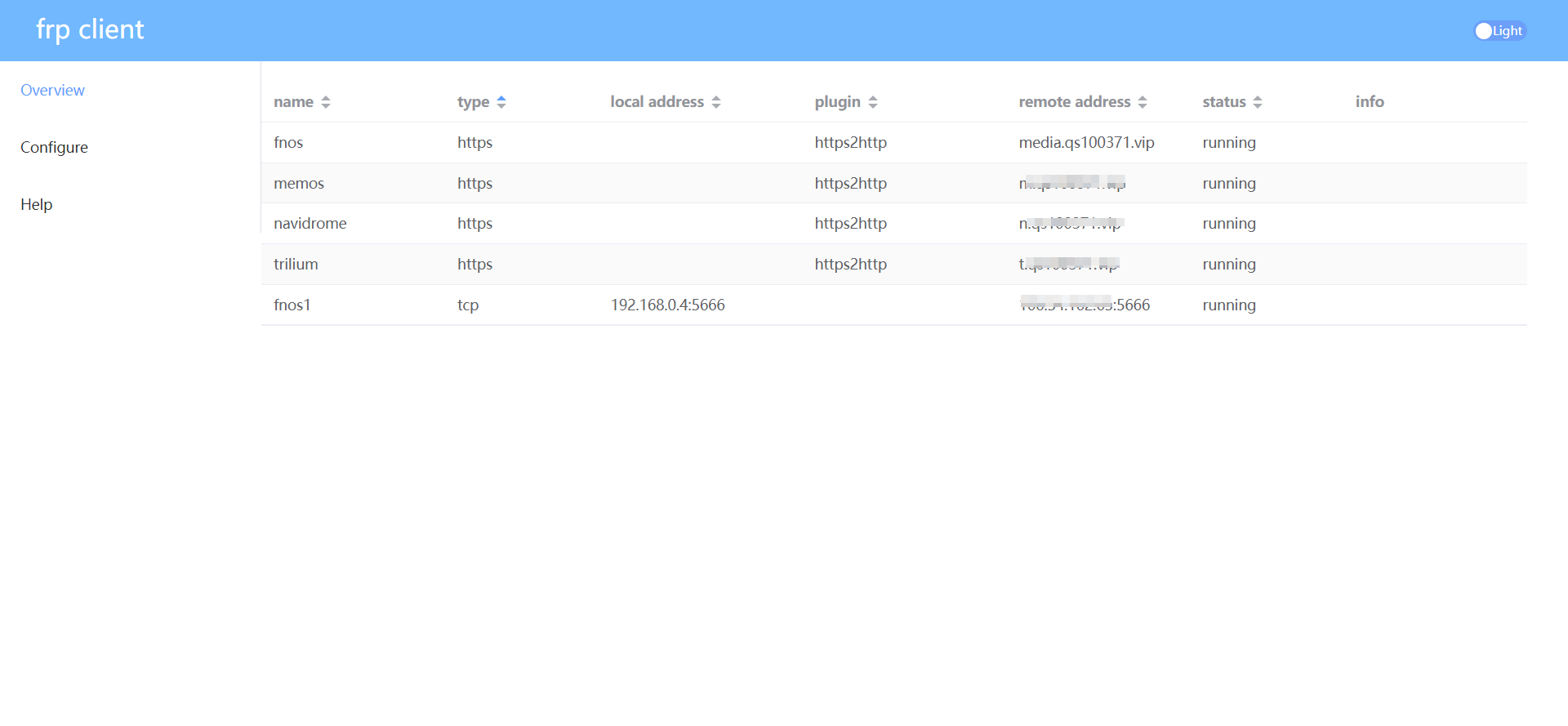
Task: Click the sort arrows beside plugin column
Action: tap(873, 102)
